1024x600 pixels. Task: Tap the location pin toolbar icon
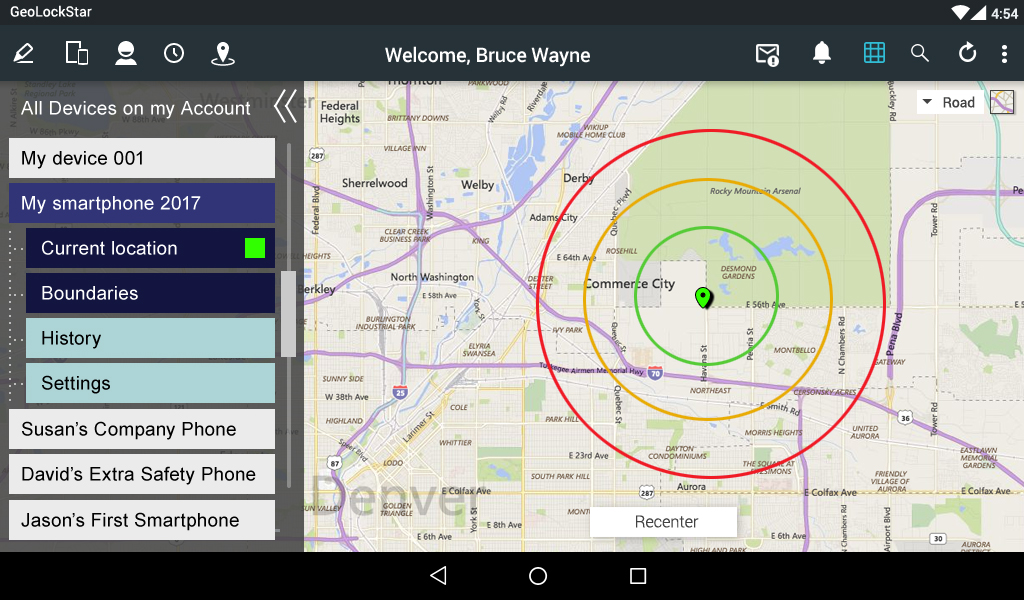[223, 54]
